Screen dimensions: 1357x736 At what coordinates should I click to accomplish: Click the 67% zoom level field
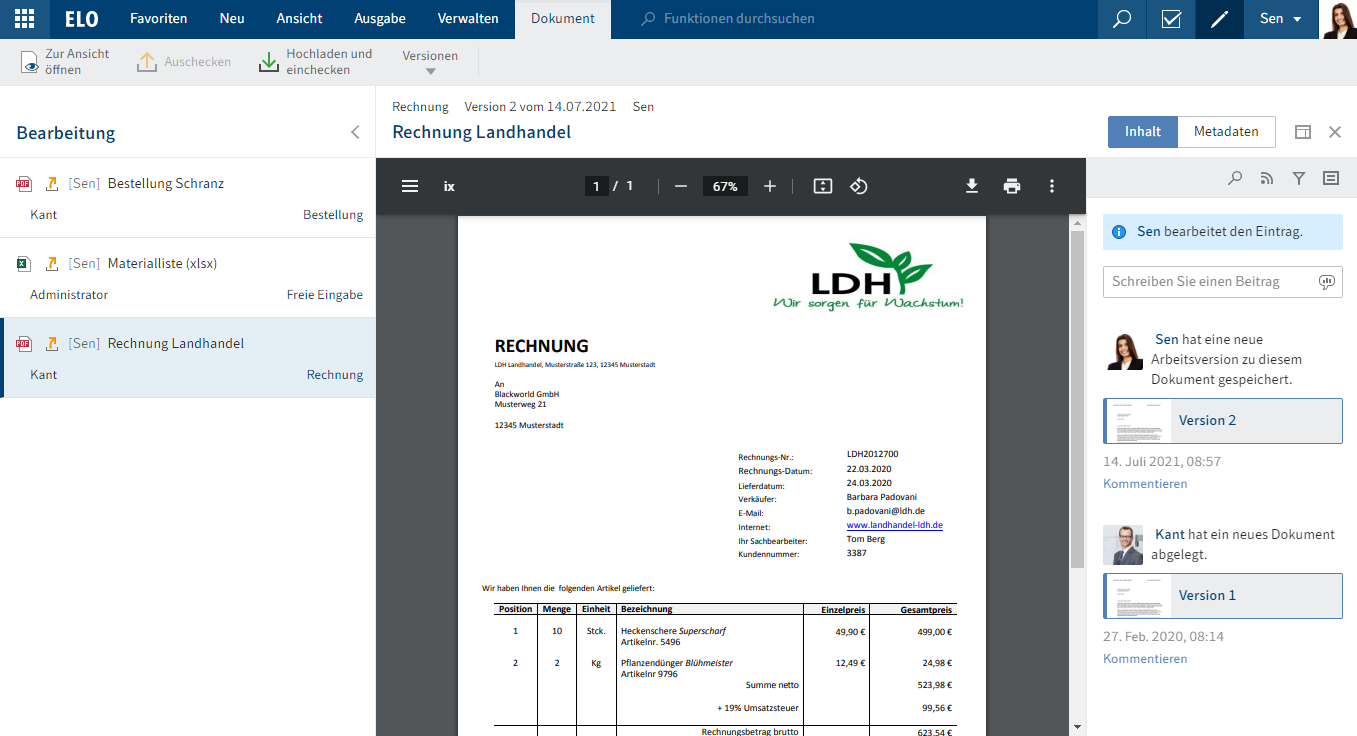click(725, 186)
